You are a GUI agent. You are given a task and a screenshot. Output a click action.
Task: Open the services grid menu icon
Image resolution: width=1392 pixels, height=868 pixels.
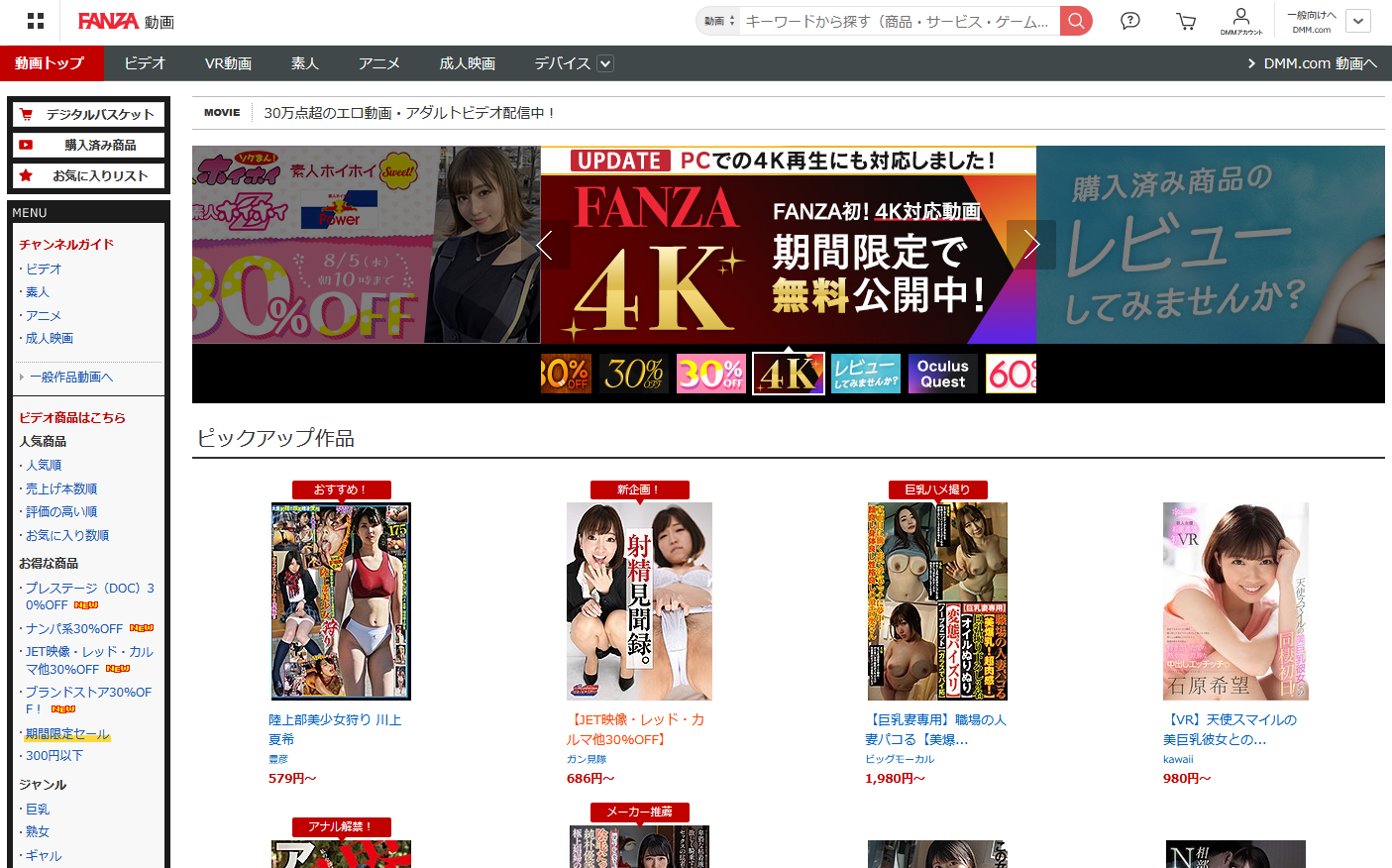pos(36,21)
